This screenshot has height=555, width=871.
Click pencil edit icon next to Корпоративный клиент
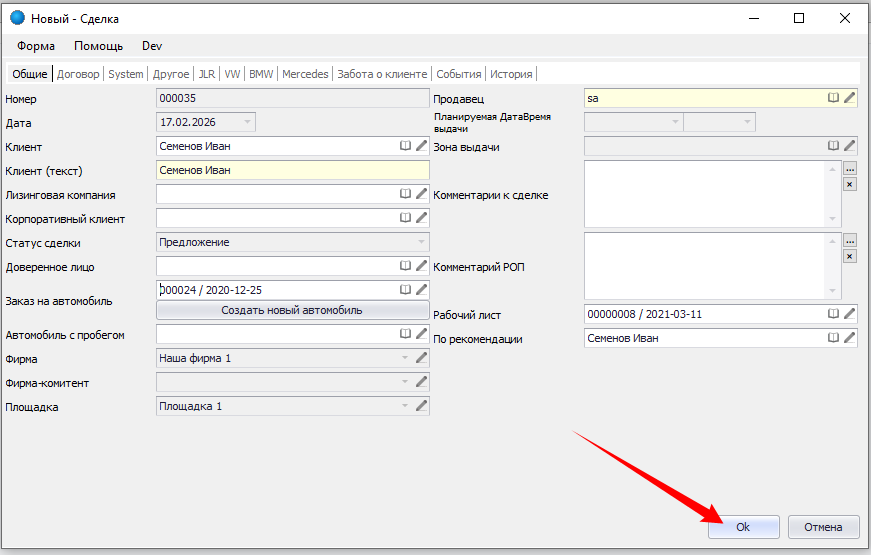coord(422,218)
